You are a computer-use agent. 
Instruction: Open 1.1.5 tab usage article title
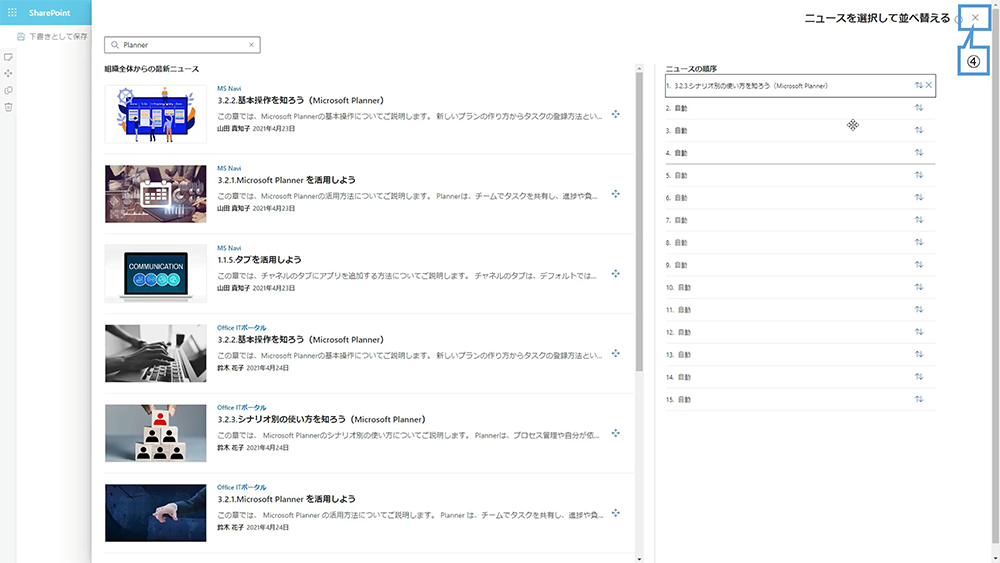pos(259,260)
